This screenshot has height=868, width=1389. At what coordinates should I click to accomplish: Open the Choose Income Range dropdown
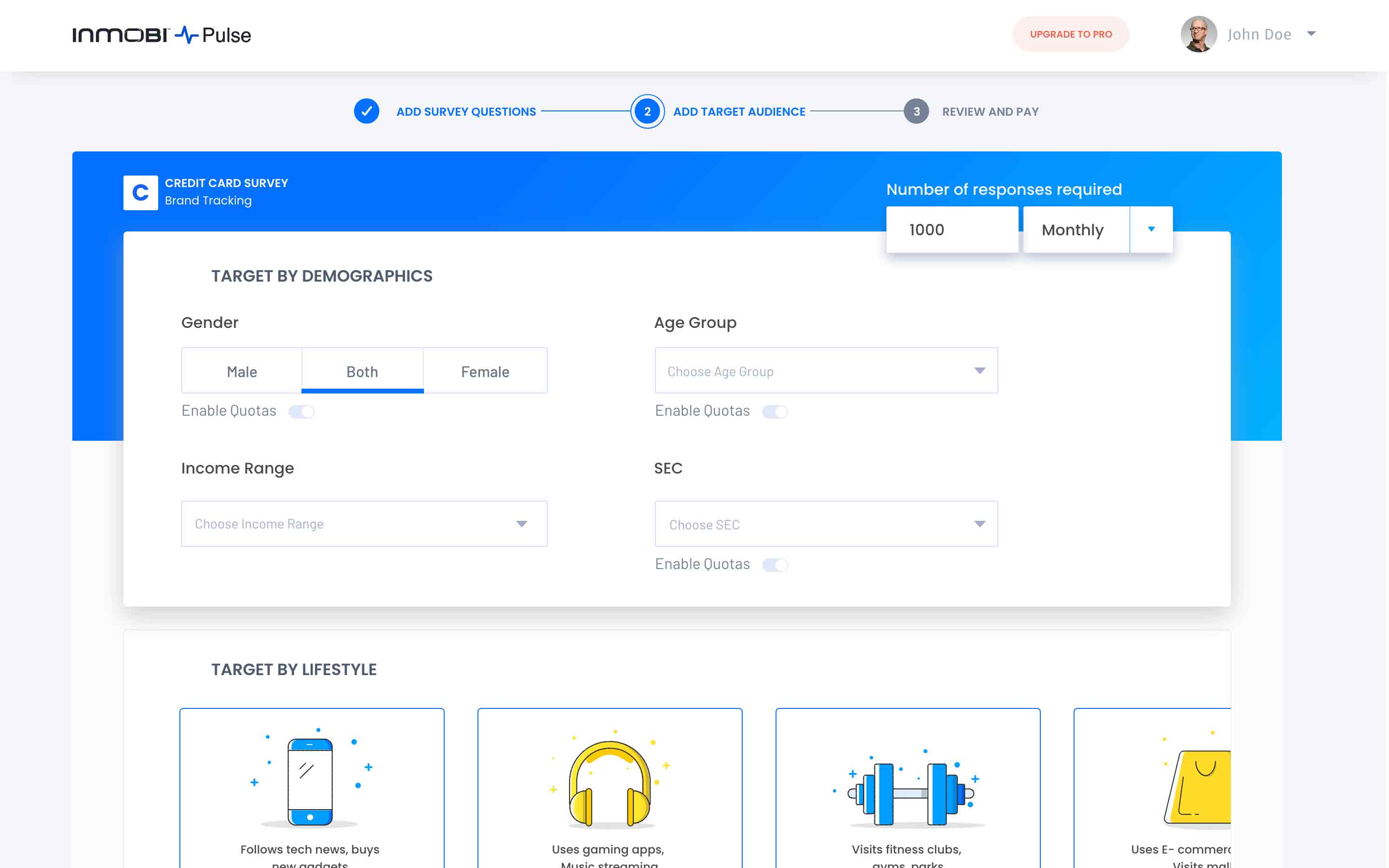[x=364, y=524]
